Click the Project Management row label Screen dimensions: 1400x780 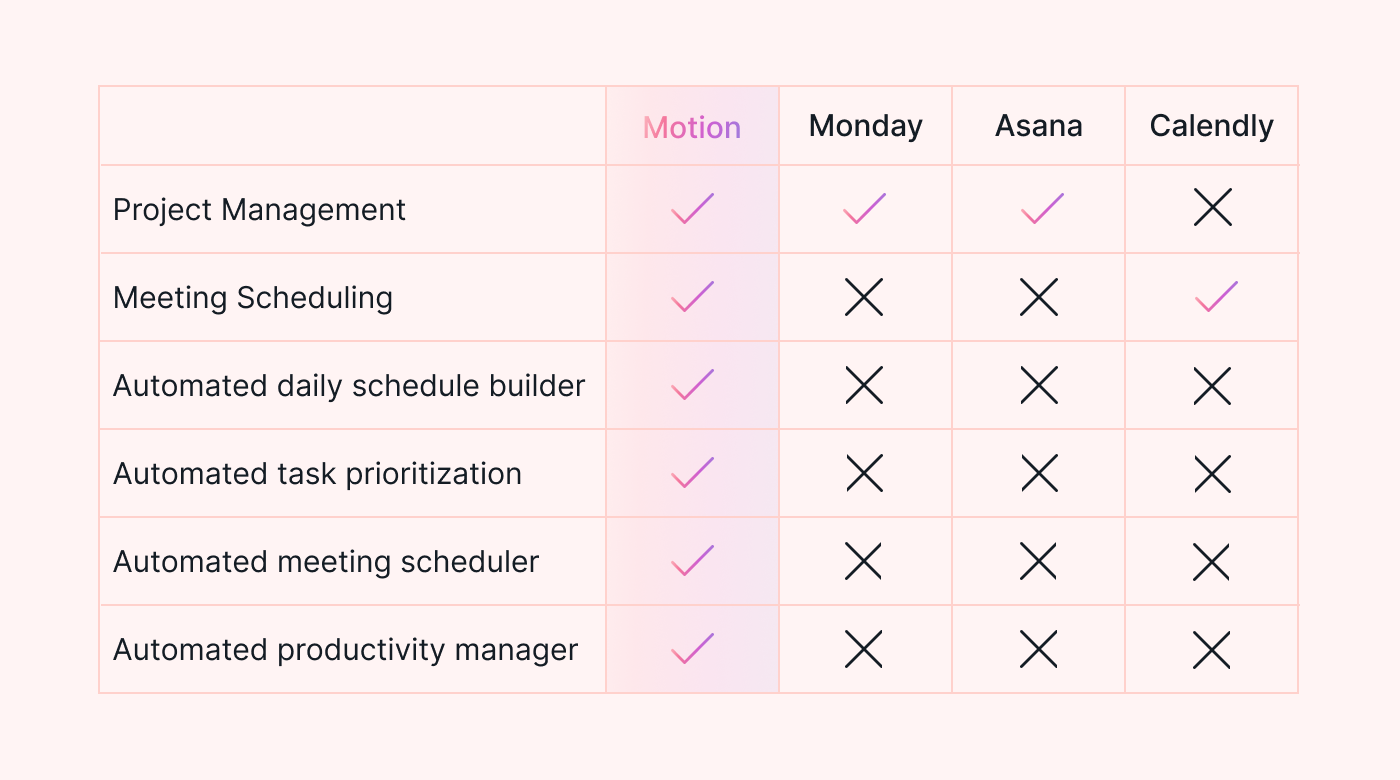259,210
